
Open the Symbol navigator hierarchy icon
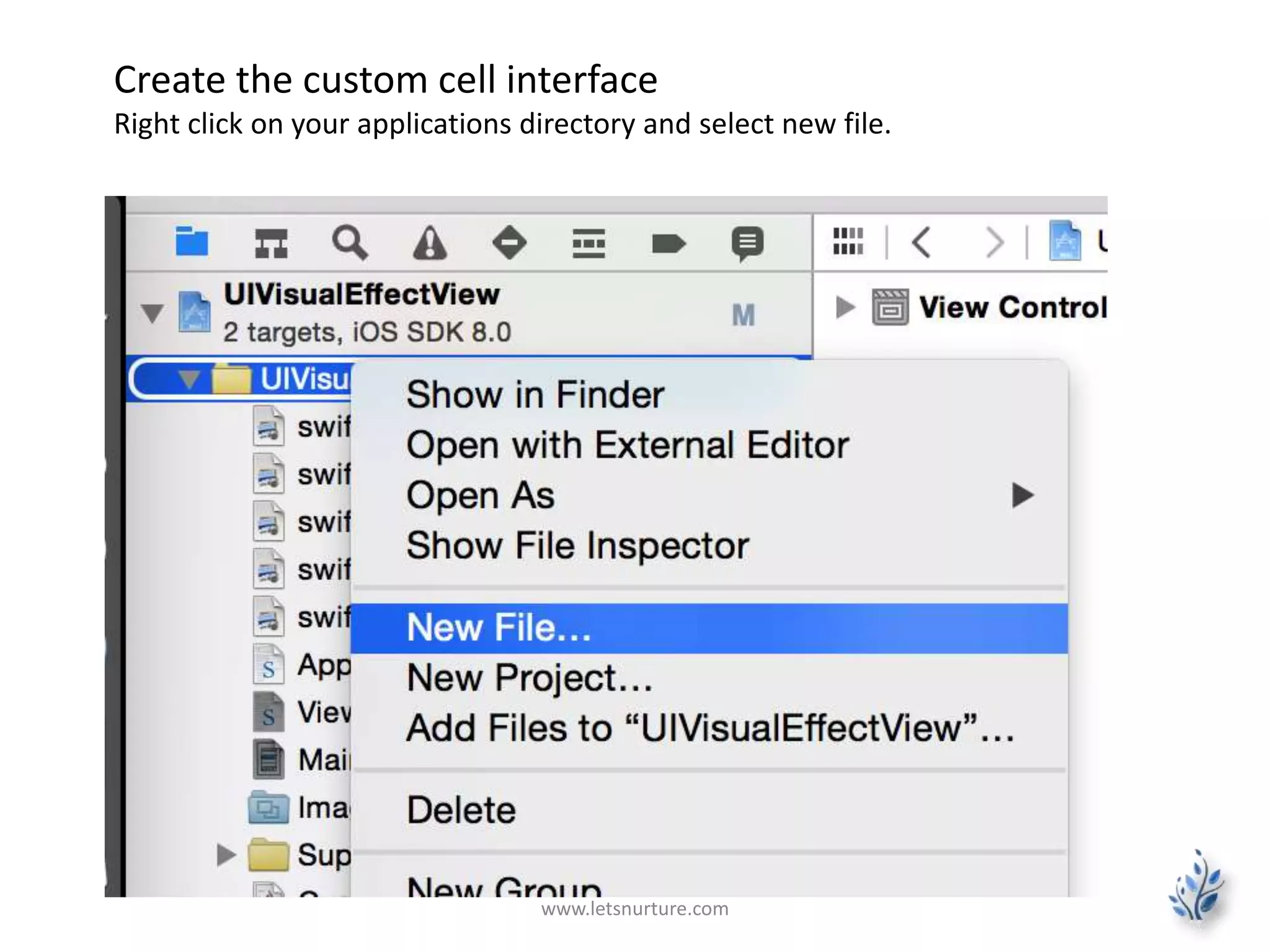point(271,242)
